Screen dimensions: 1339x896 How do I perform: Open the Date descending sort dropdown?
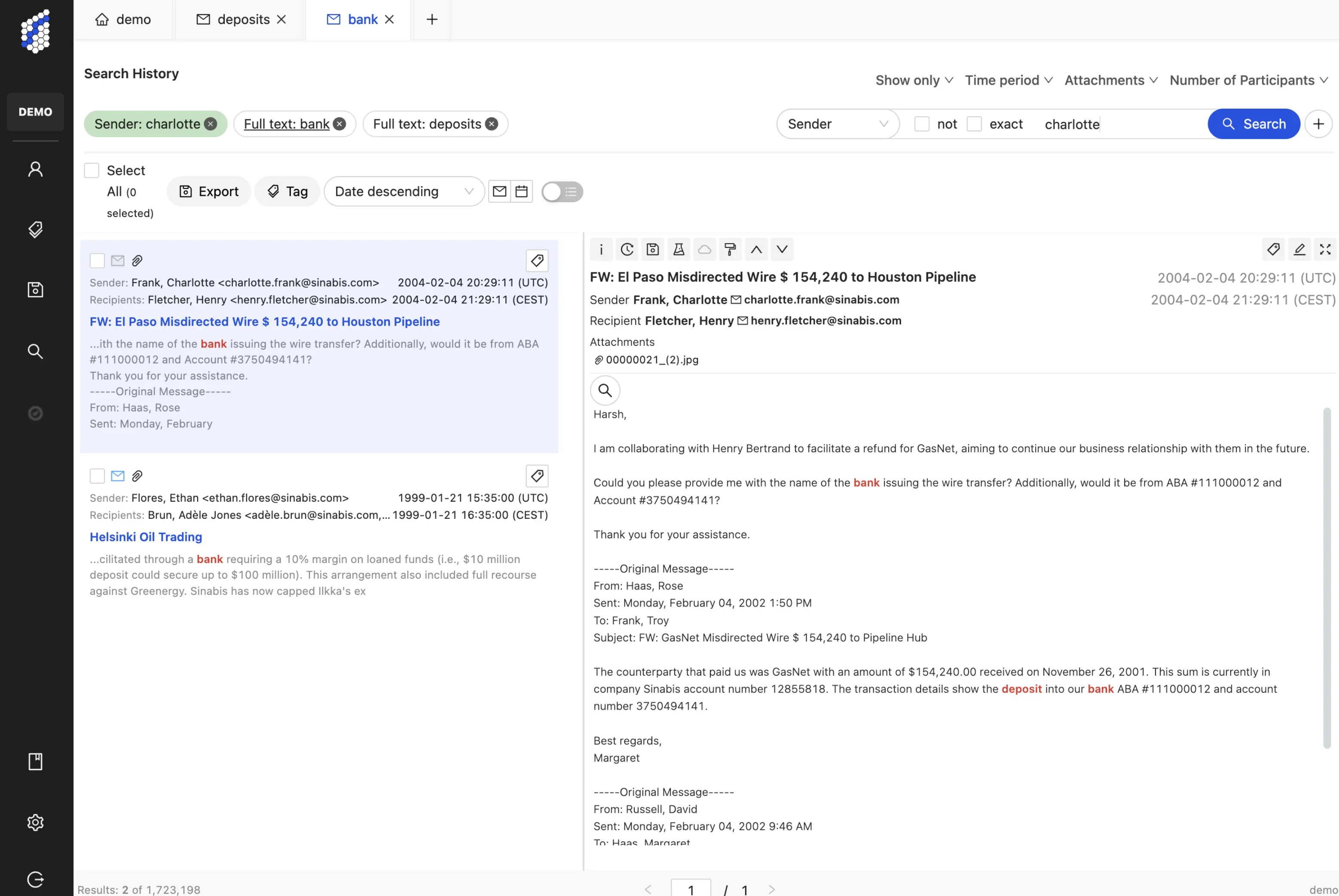click(404, 192)
